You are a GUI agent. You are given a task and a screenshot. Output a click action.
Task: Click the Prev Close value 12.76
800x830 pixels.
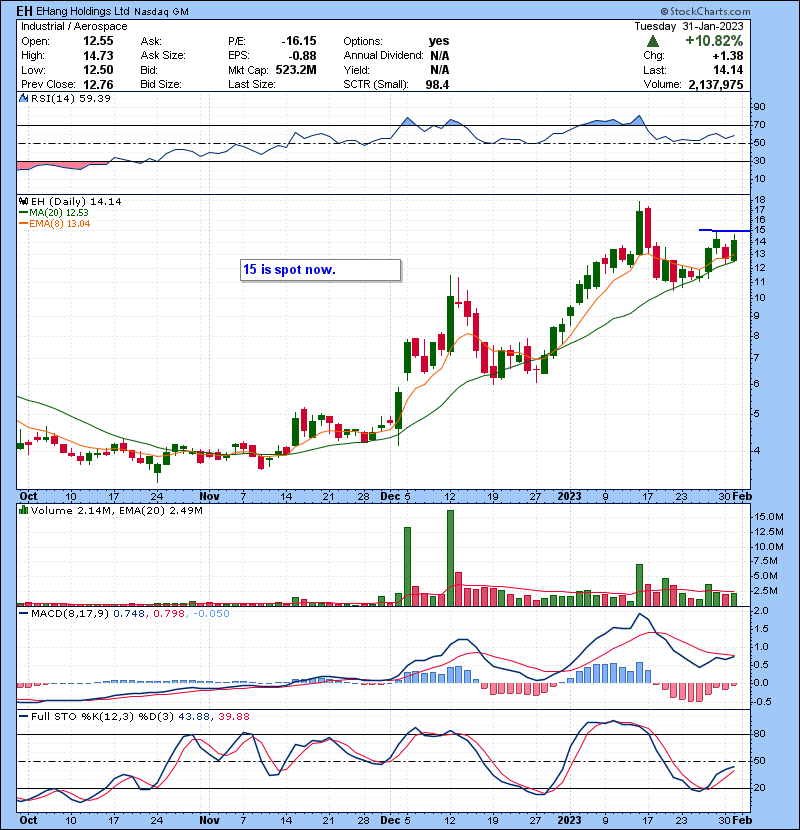click(98, 84)
